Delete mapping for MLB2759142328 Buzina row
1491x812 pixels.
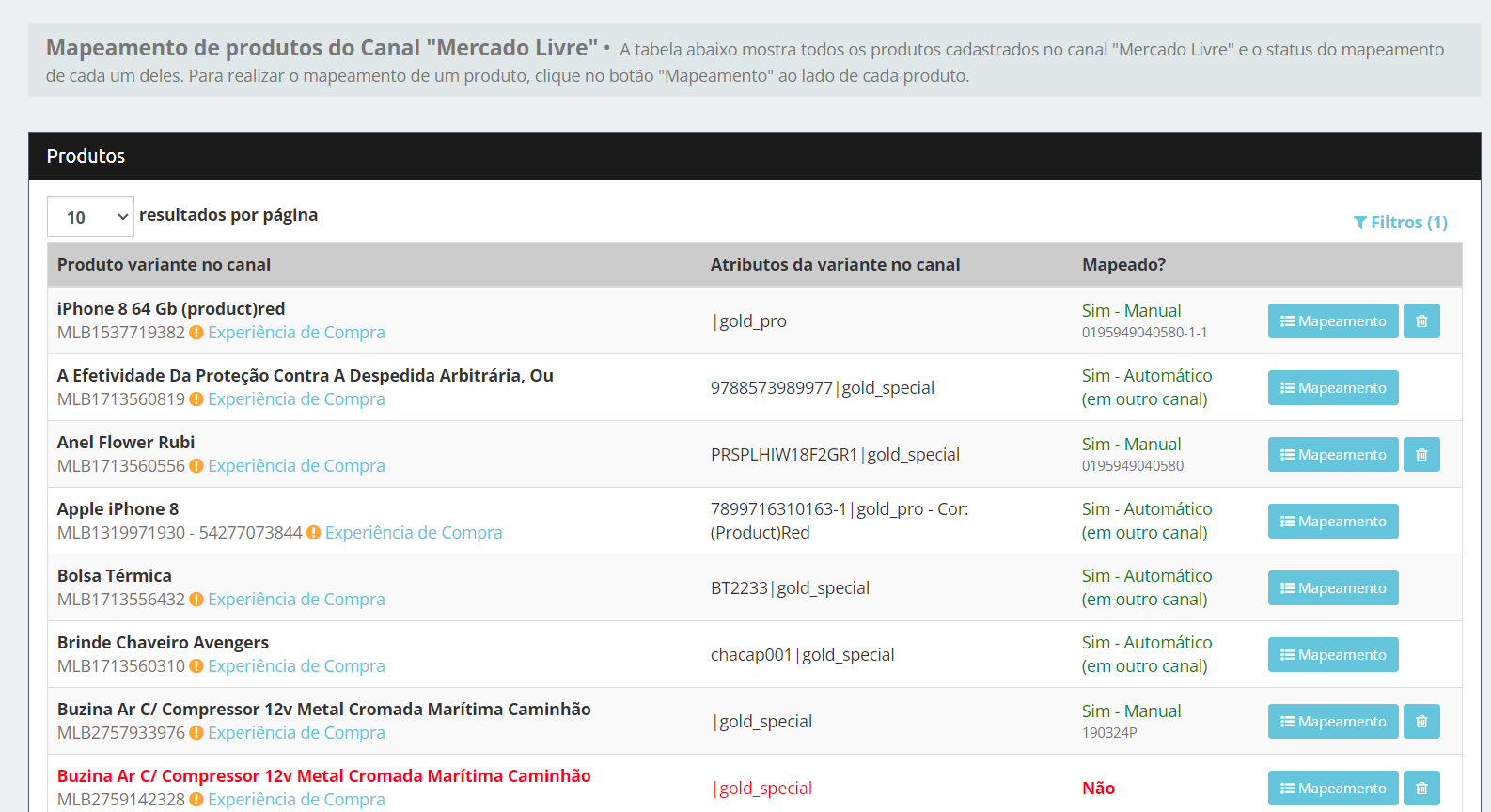[1421, 789]
